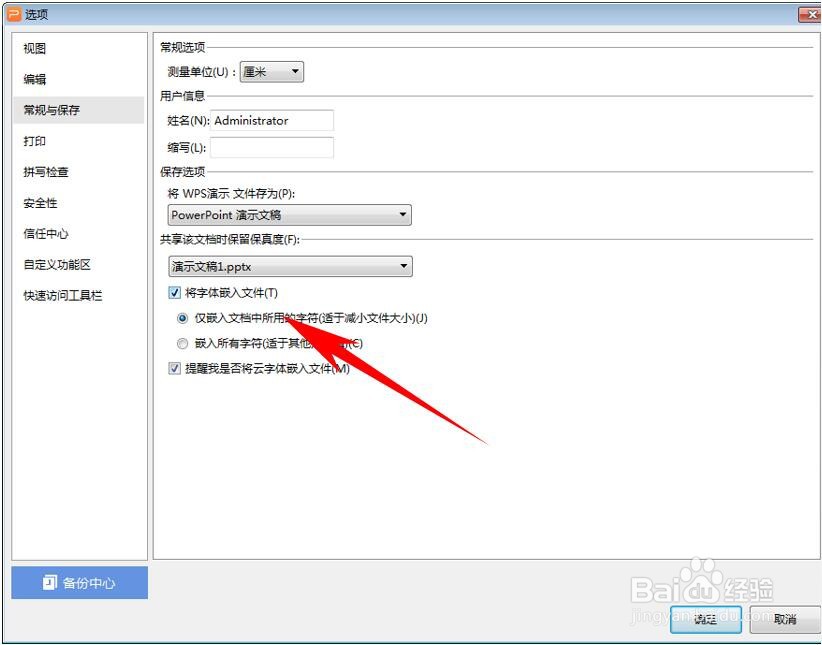The image size is (822, 645).
Task: Click the 备份中心 icon
Action: point(49,583)
